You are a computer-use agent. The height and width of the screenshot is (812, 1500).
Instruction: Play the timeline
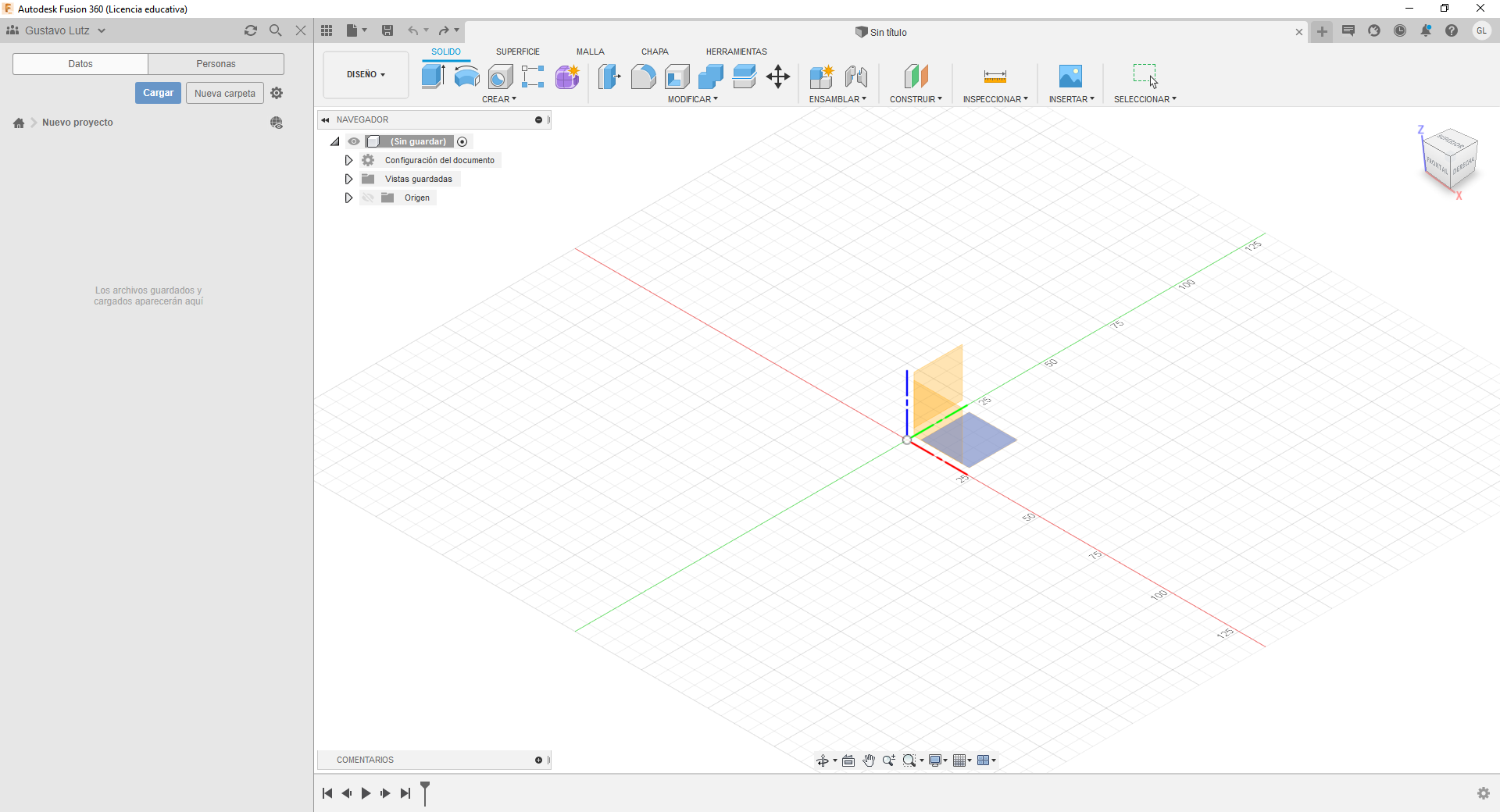click(366, 793)
